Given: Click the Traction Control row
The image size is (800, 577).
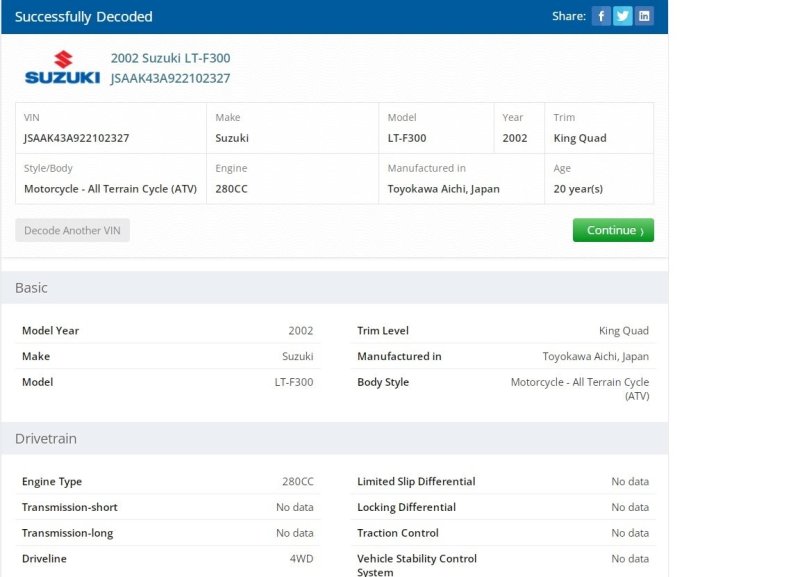Looking at the screenshot, I should (503, 533).
